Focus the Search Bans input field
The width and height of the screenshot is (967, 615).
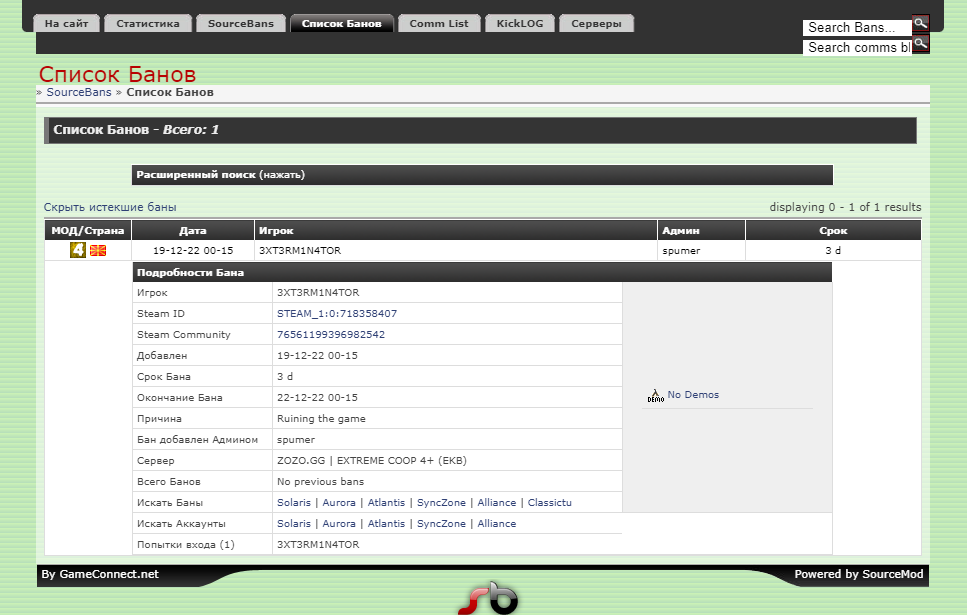[857, 28]
